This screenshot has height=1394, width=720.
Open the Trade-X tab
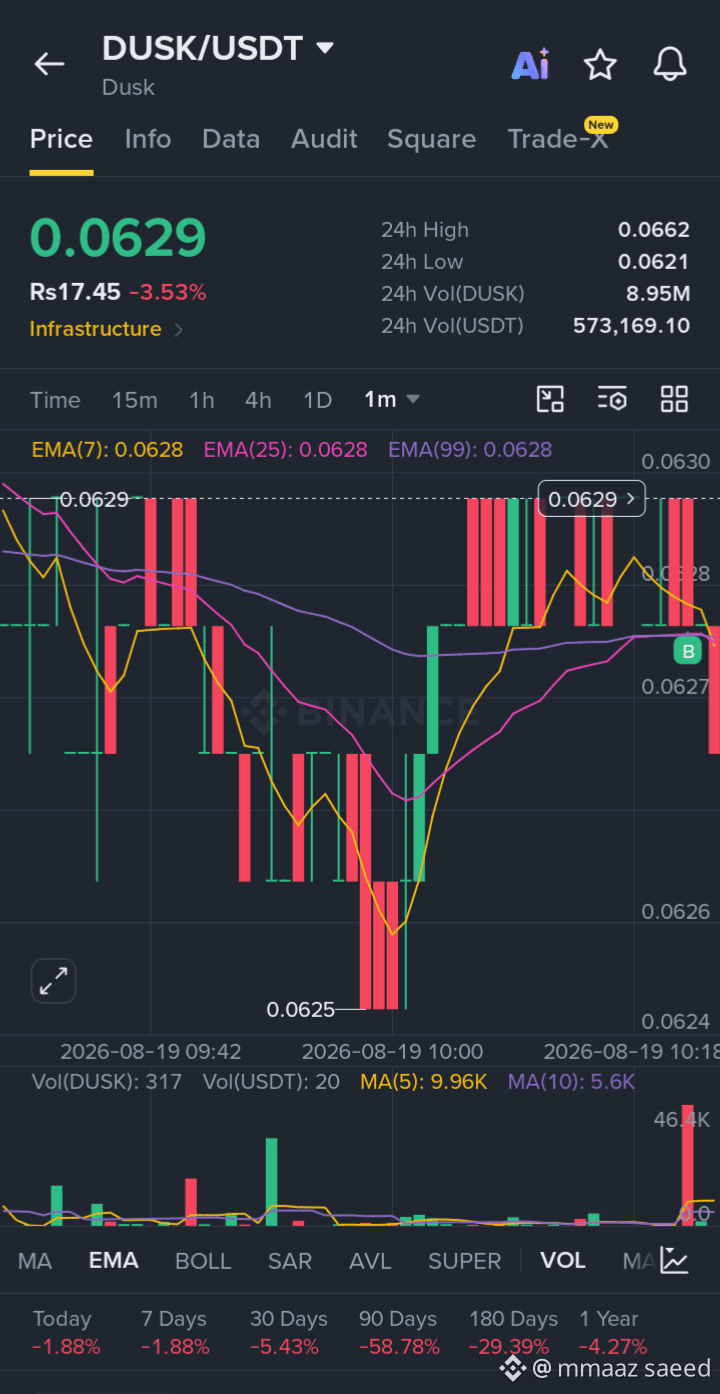click(x=558, y=139)
